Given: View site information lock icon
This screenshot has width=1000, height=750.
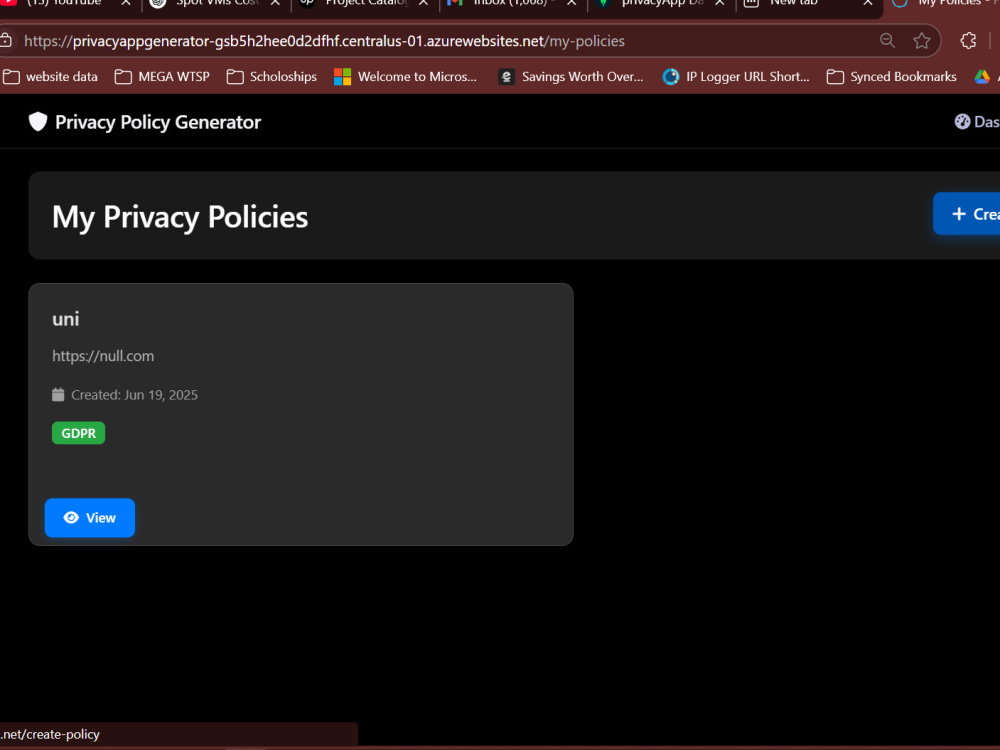Looking at the screenshot, I should pos(6,41).
